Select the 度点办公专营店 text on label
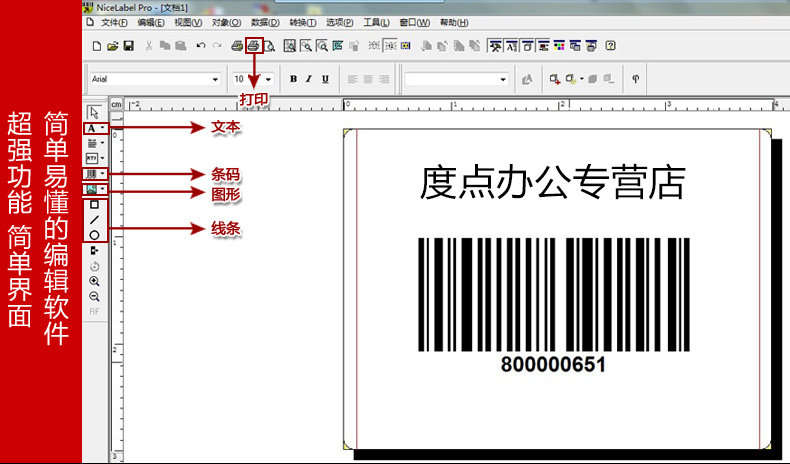790x464 pixels. (552, 182)
